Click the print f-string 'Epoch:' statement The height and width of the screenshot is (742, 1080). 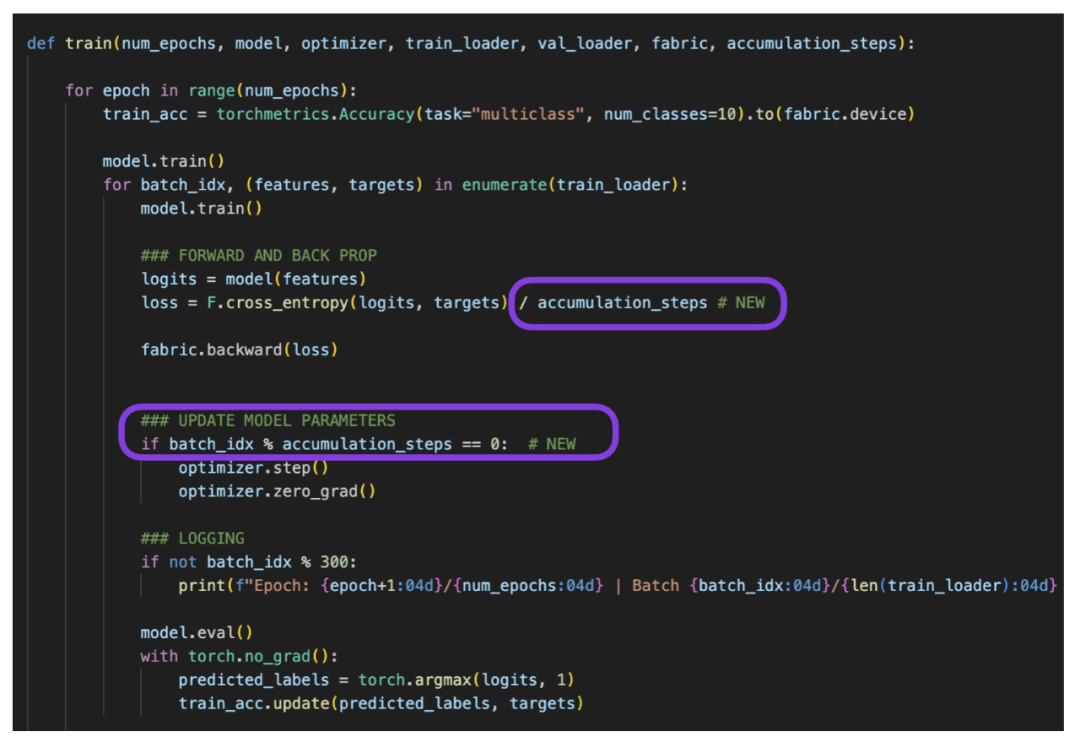click(617, 586)
